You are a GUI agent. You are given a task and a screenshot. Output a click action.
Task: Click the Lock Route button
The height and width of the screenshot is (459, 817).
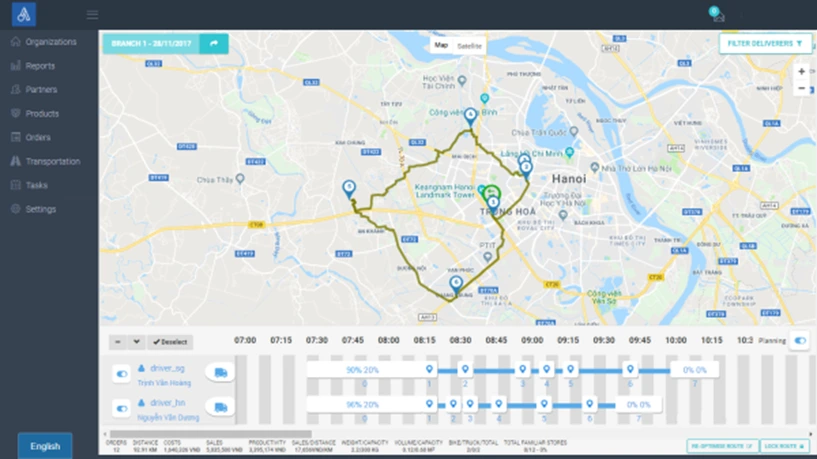point(784,446)
